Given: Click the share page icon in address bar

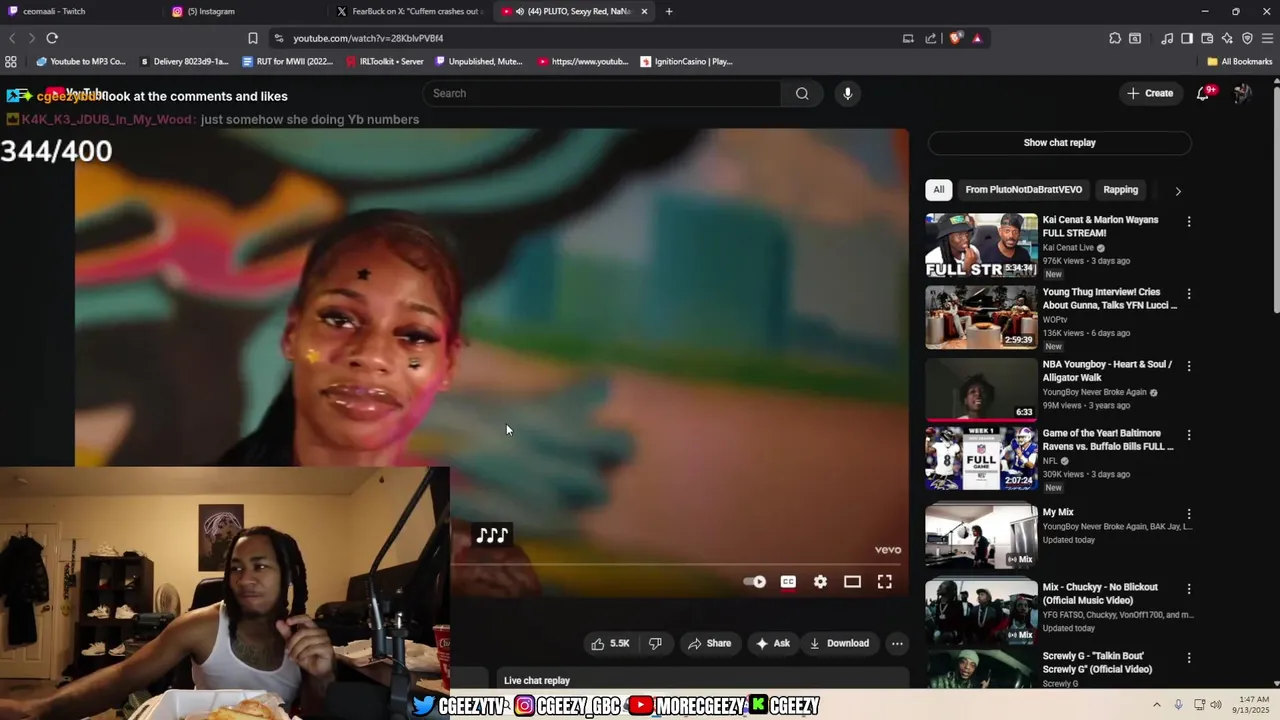Looking at the screenshot, I should pyautogui.click(x=931, y=38).
